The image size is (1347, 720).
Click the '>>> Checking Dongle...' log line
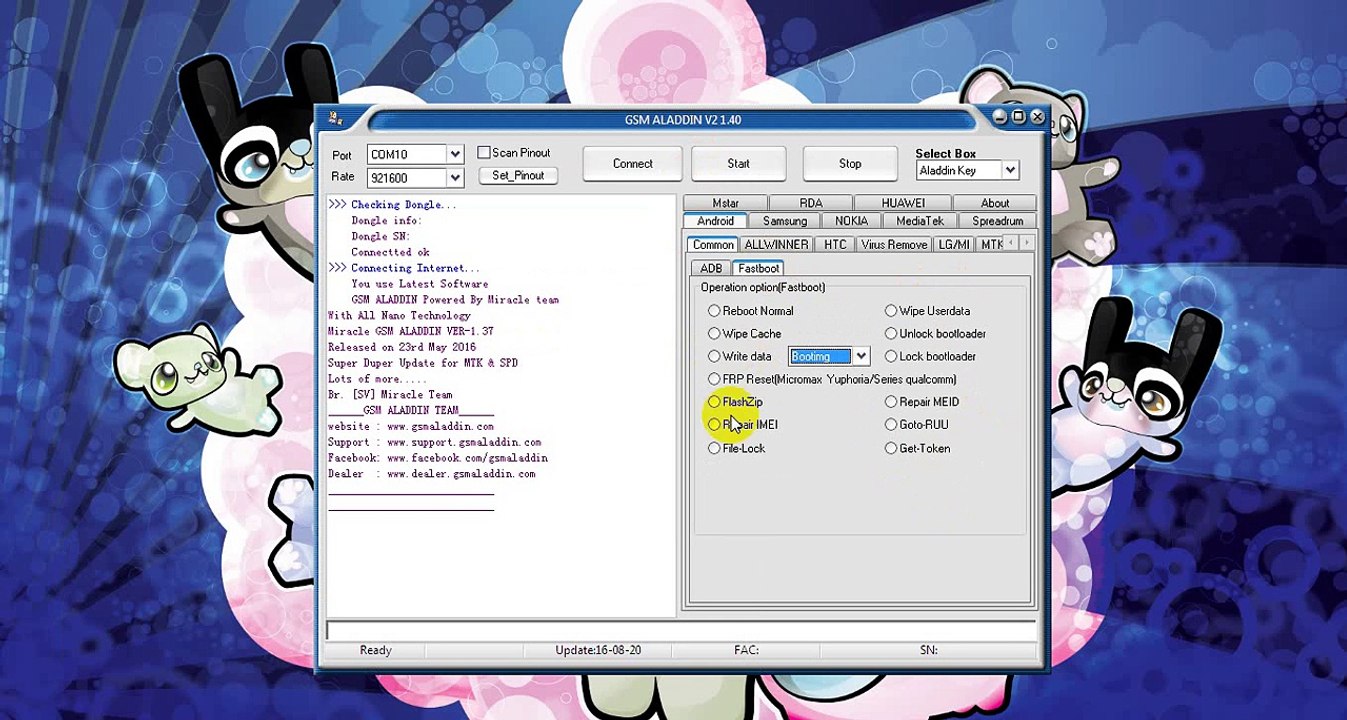coord(392,205)
